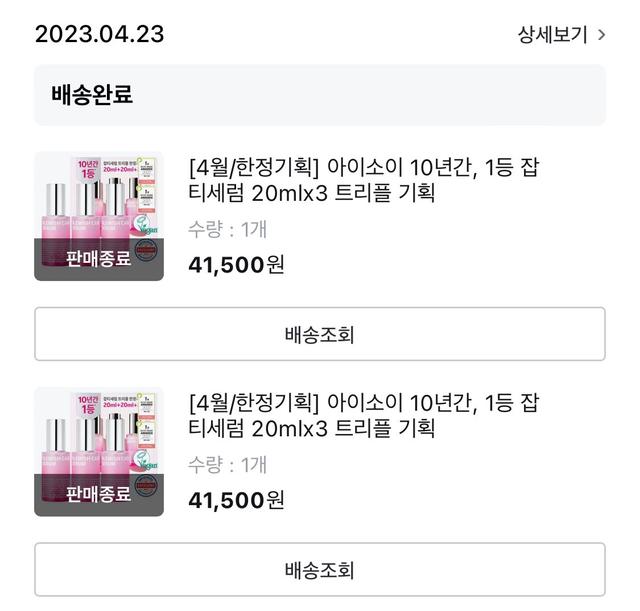Click the 배송완료 delivery status banner
Image resolution: width=640 pixels, height=611 pixels.
pyautogui.click(x=319, y=95)
